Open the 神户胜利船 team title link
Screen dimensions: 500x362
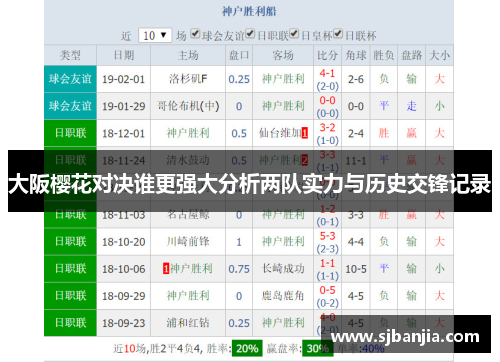click(x=249, y=11)
